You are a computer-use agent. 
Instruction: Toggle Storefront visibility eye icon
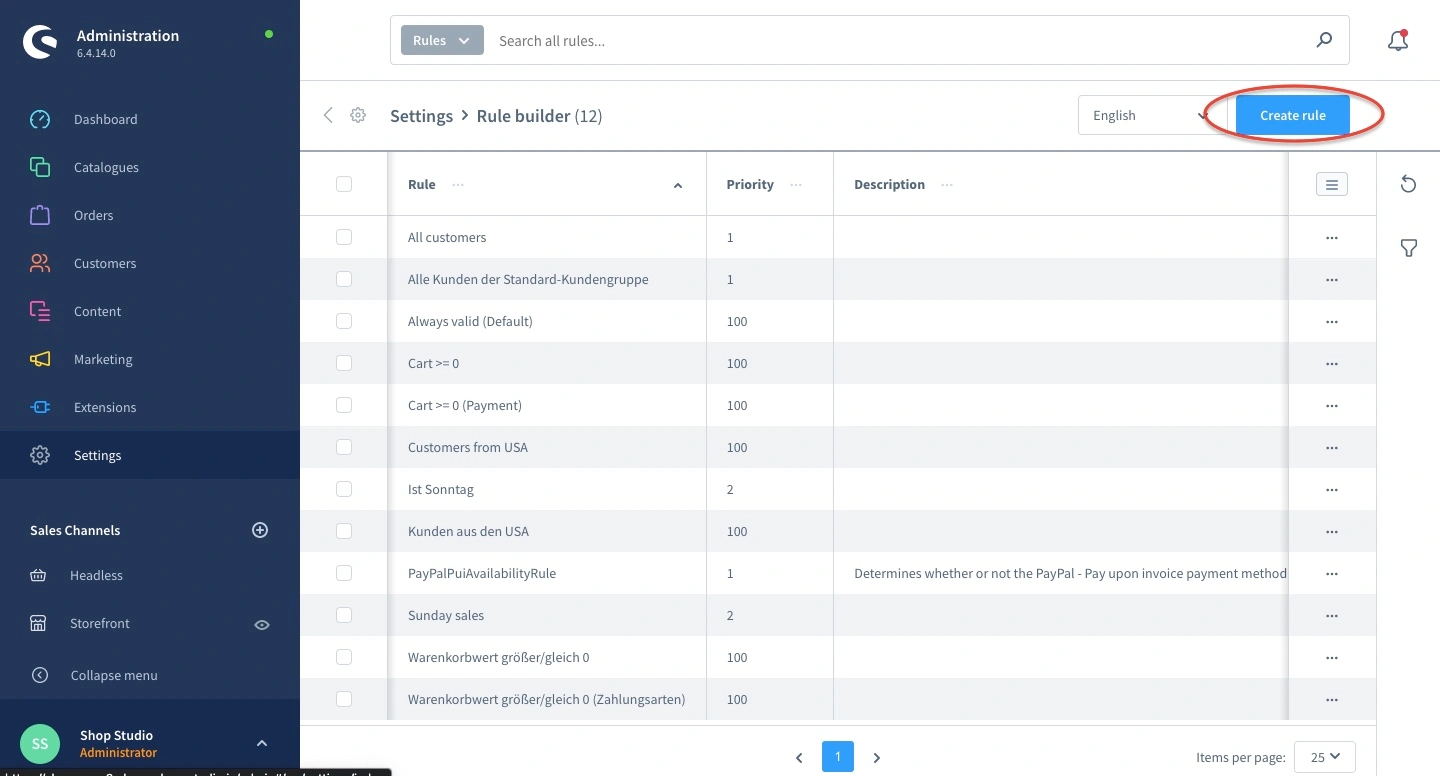(x=262, y=624)
